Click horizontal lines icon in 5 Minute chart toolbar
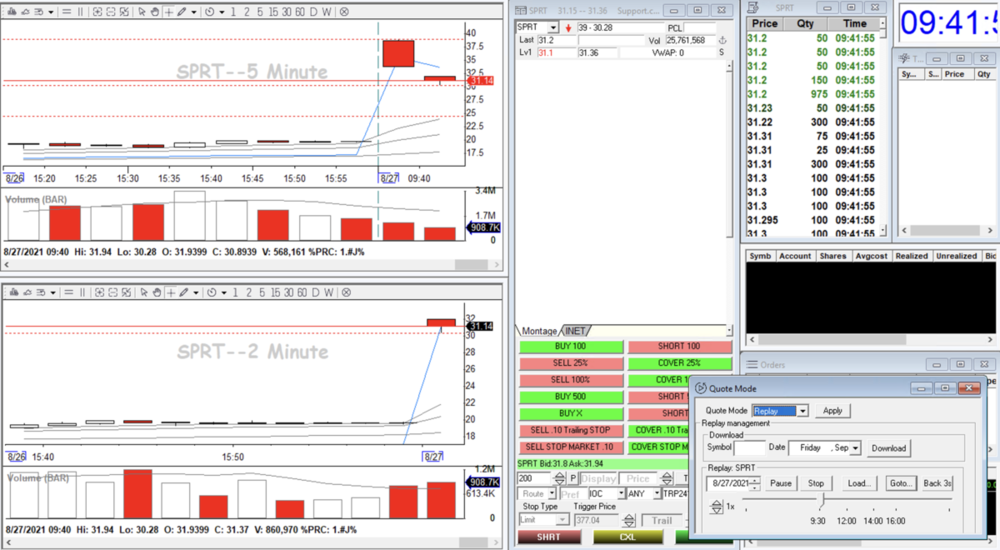Screen dimensions: 1000x550 pos(66,11)
